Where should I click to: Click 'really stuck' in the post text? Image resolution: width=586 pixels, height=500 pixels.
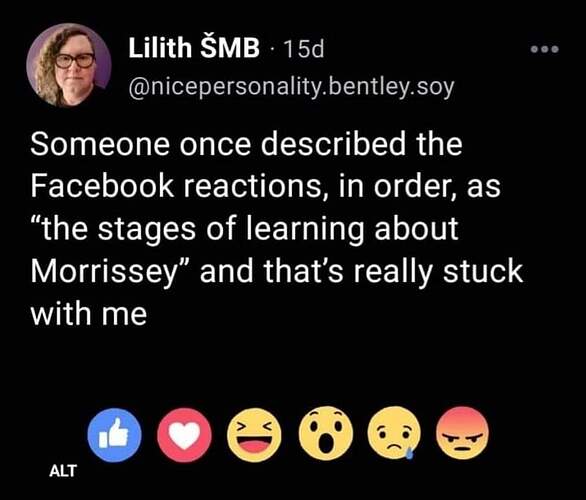[438, 271]
